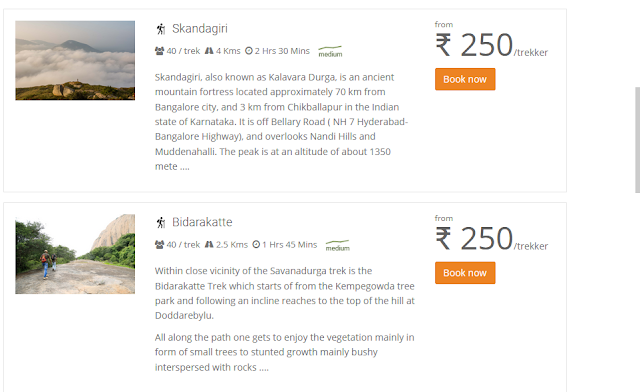Click the clock icon next to 2 Hrs 30 Mins
The width and height of the screenshot is (640, 392).
point(249,51)
